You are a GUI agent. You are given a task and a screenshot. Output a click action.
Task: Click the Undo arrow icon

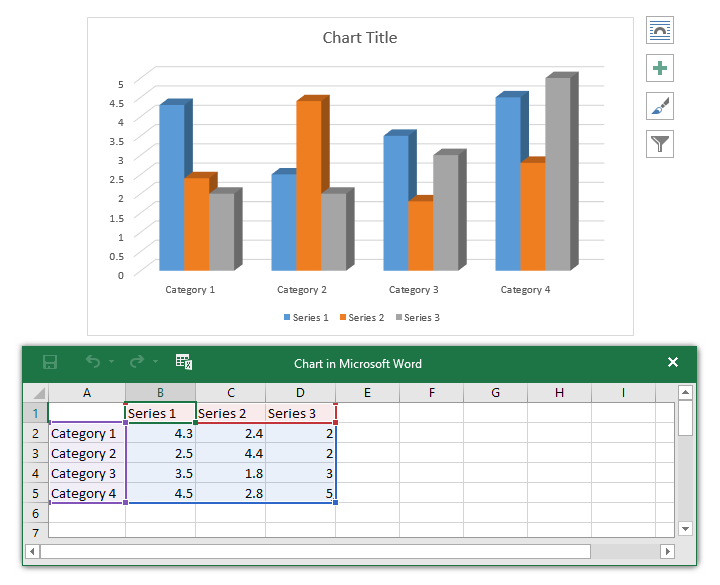pos(93,362)
